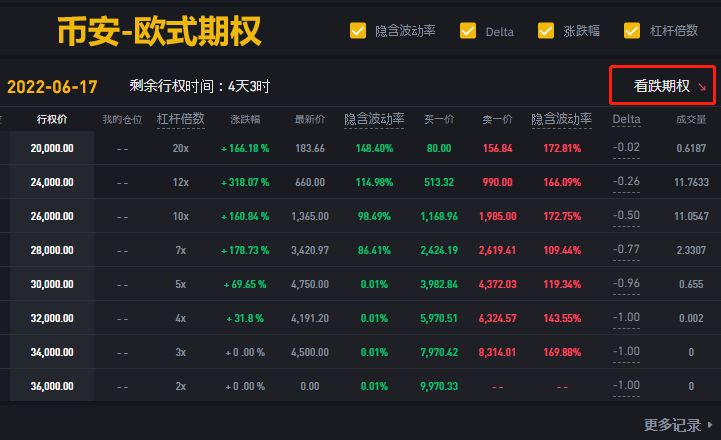Click ask price 6,324.57
Image resolution: width=721 pixels, height=440 pixels.
tap(498, 318)
